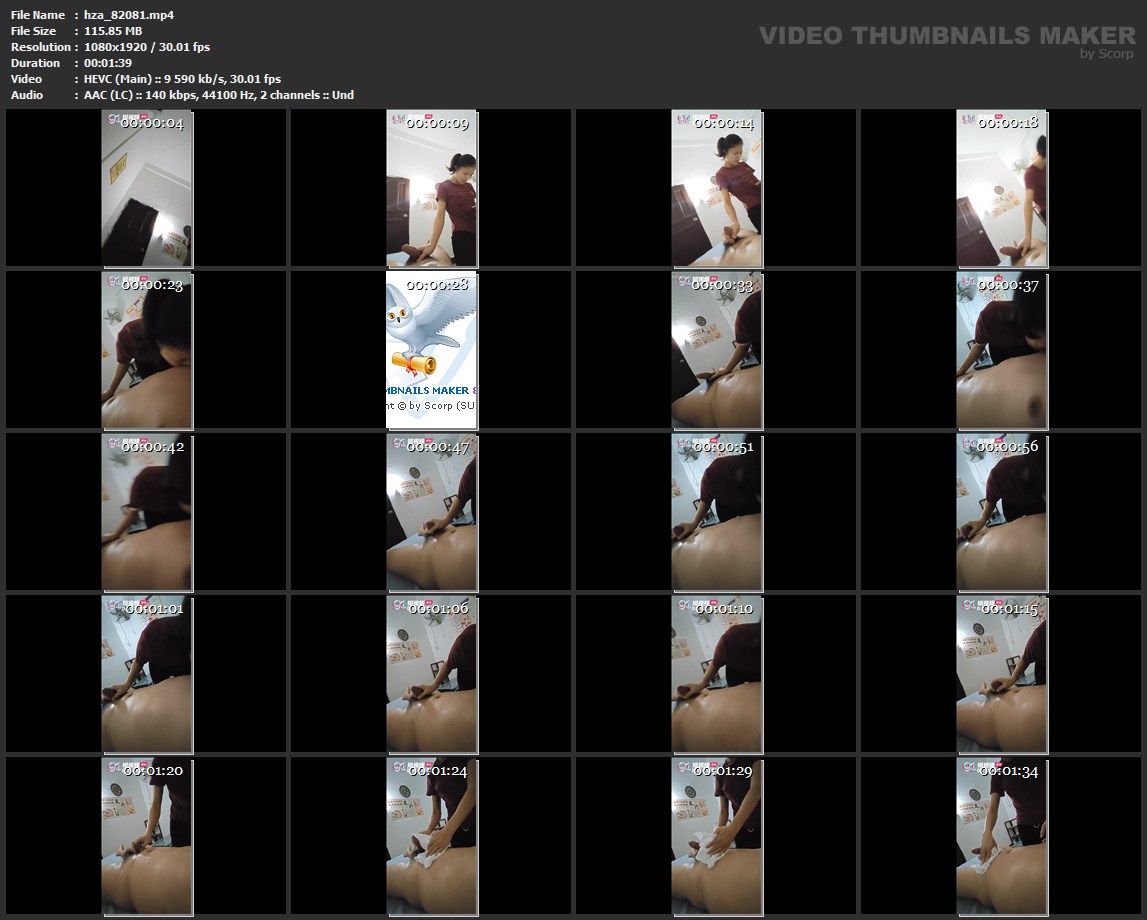Pick the thumbnail labeled 00:01:24
The width and height of the screenshot is (1147, 920).
(432, 837)
